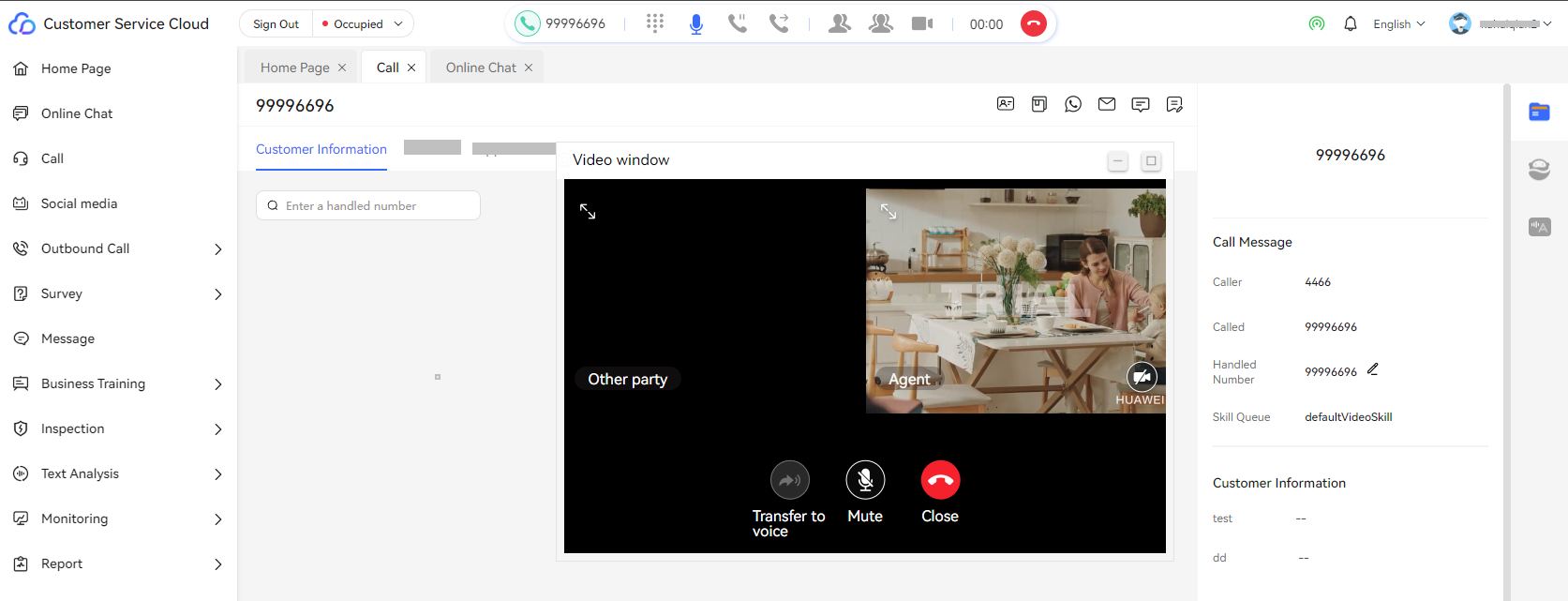The width and height of the screenshot is (1568, 601).
Task: Edit the Handled Number with pencil icon
Action: (x=1372, y=369)
